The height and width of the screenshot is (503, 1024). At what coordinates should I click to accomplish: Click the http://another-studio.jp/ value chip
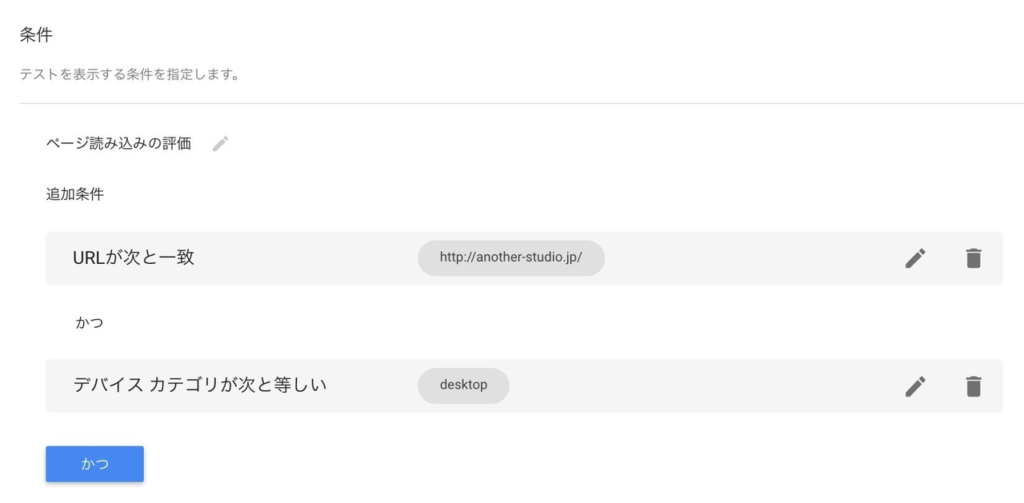pyautogui.click(x=511, y=257)
